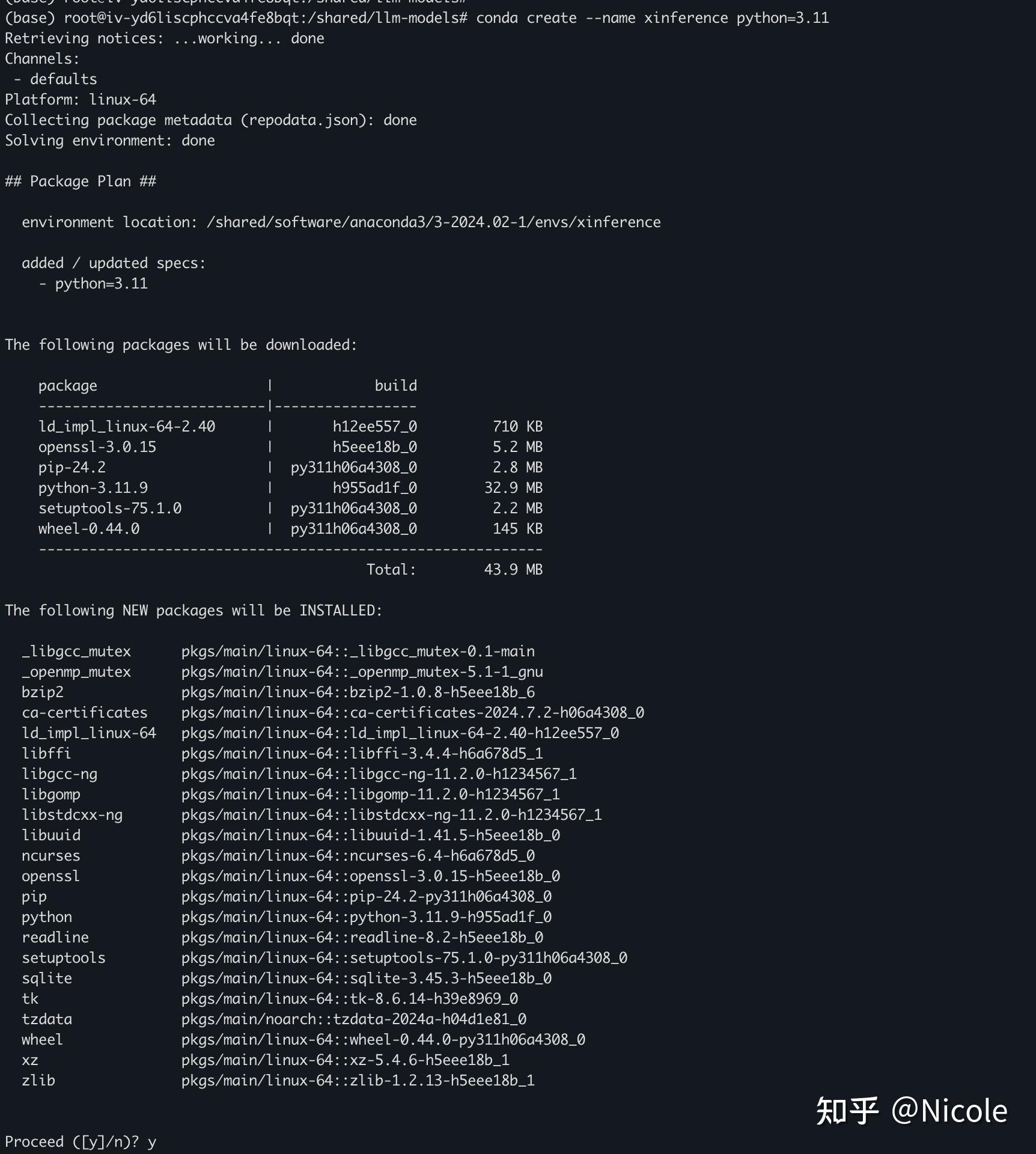Click the Total 43.9 MB value
This screenshot has width=1036, height=1154.
(x=513, y=569)
